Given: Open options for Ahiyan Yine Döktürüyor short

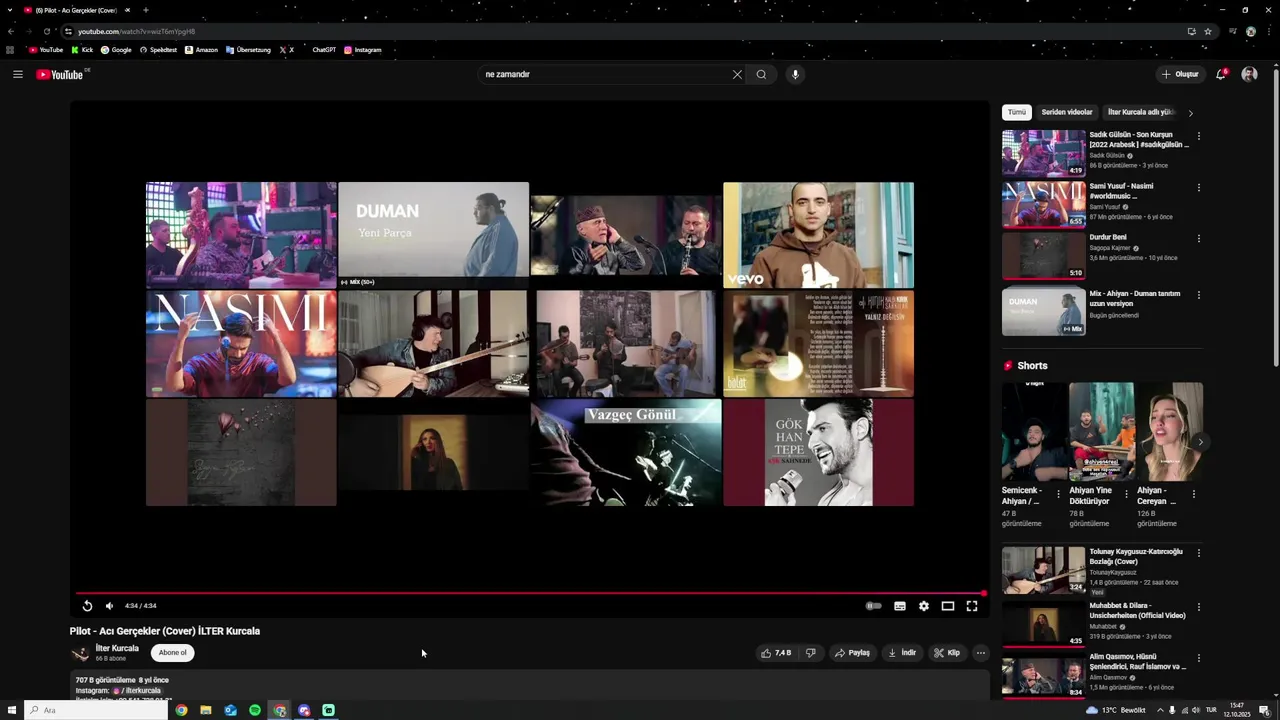Looking at the screenshot, I should [x=1126, y=494].
